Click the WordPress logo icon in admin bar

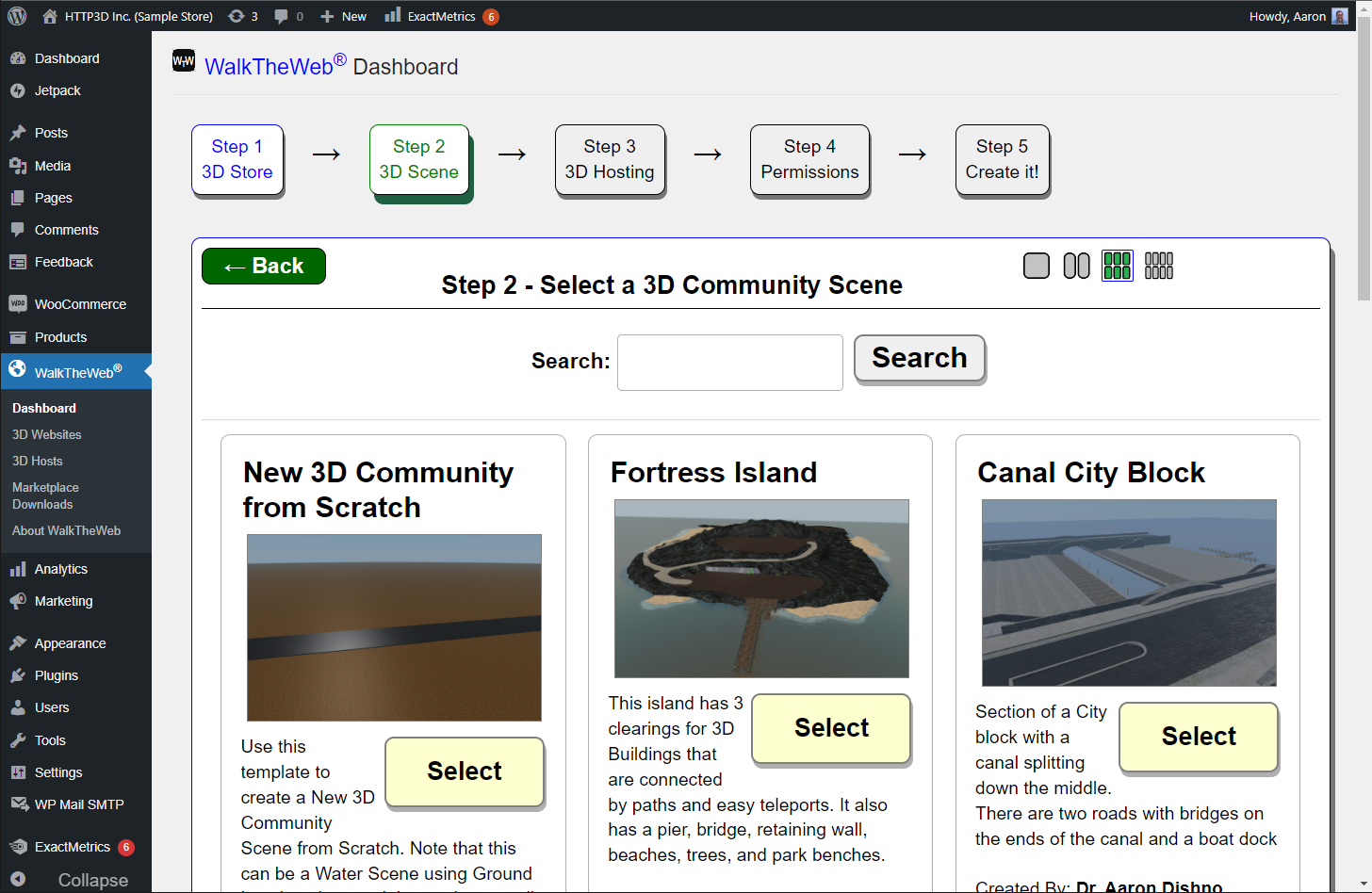[17, 16]
